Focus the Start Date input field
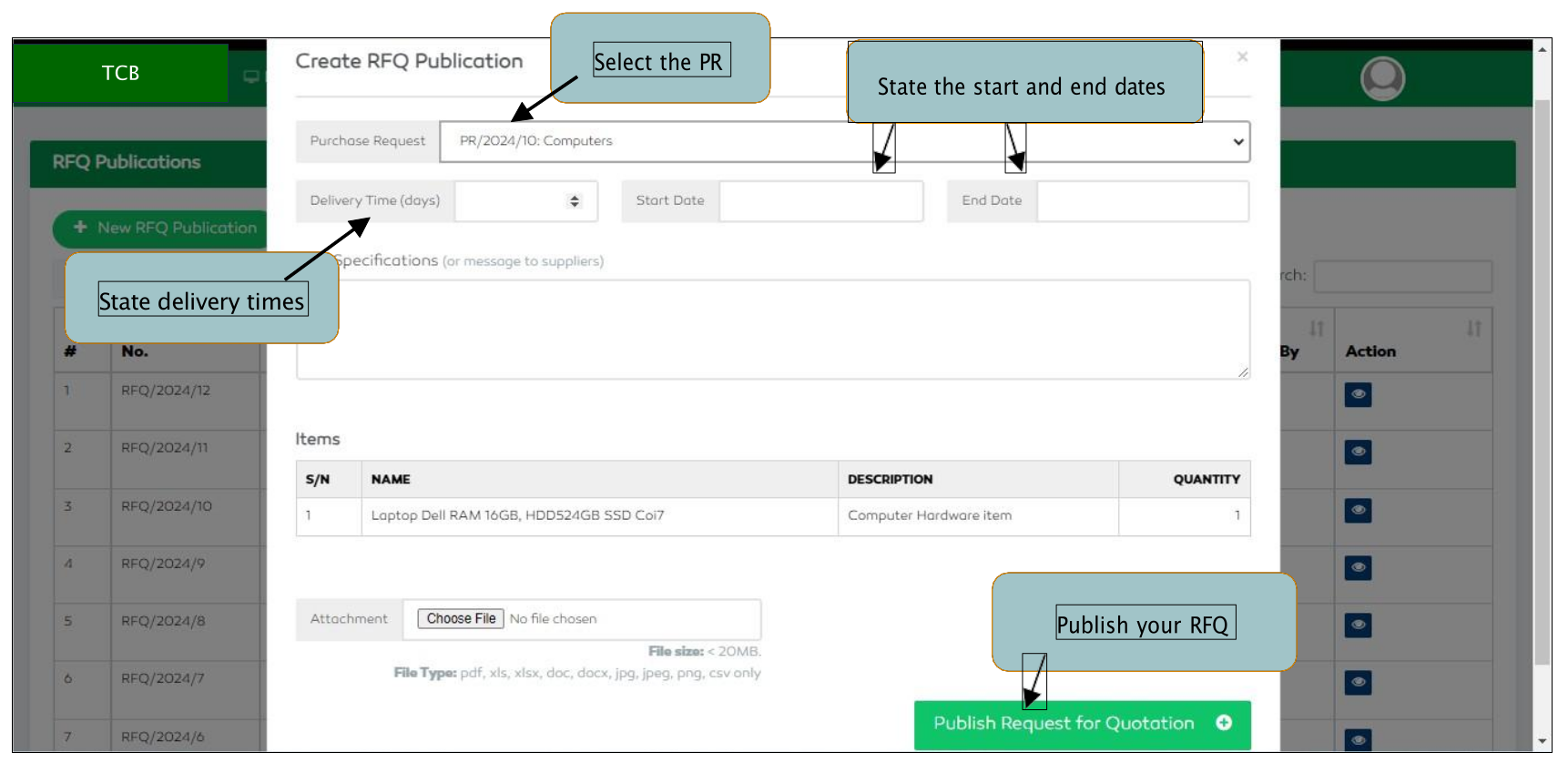Image resolution: width=1568 pixels, height=763 pixels. (821, 201)
